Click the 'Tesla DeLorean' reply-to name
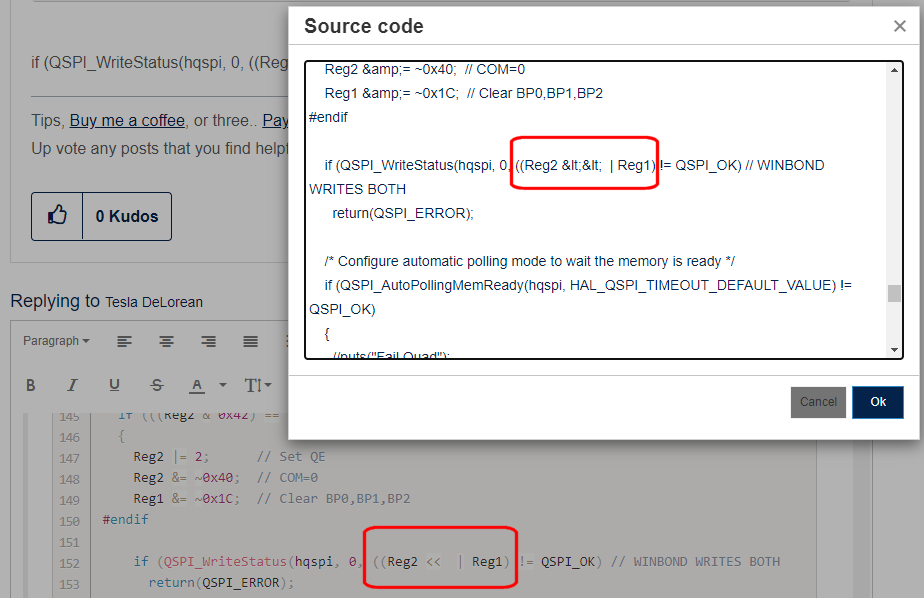Viewport: 924px width, 598px height. [154, 302]
